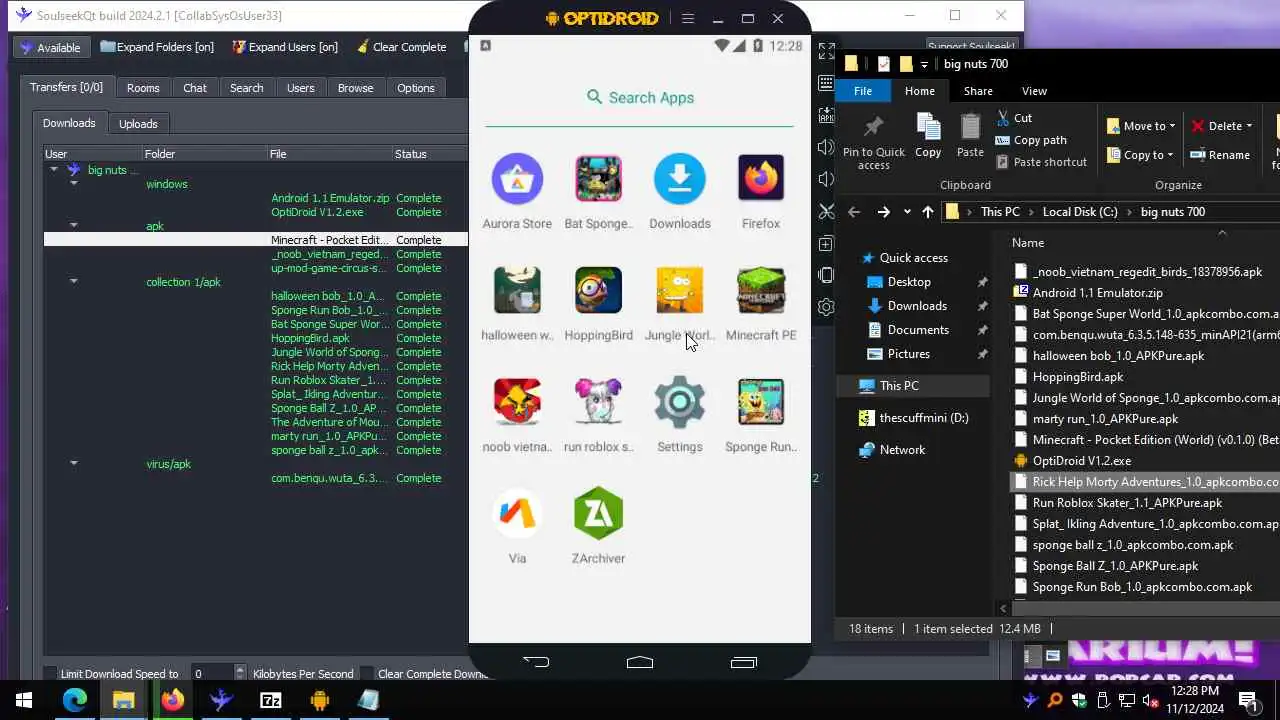
Task: Click Cut in the Explorer clipboard group
Action: point(1014,118)
